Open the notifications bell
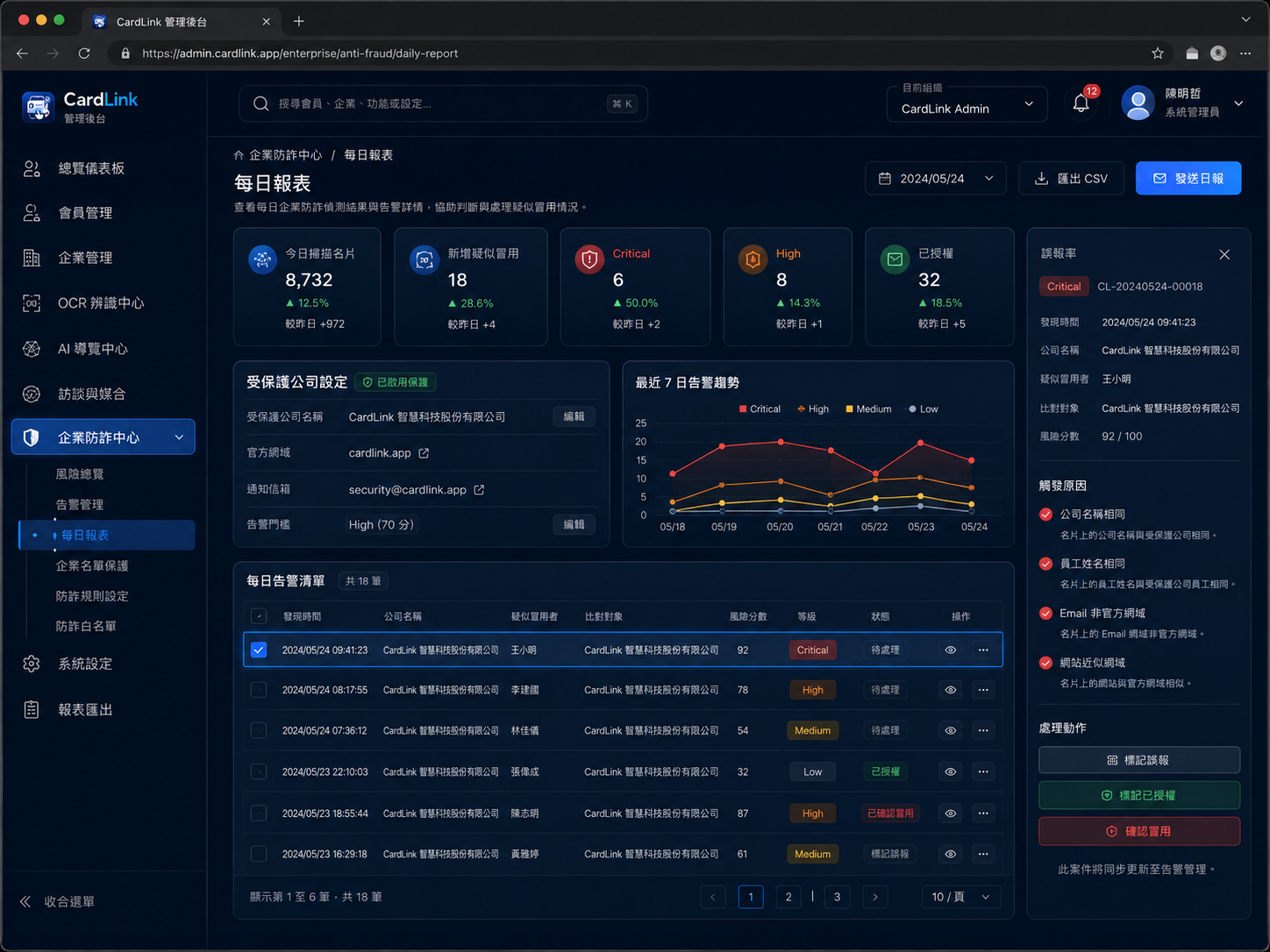 [x=1081, y=103]
